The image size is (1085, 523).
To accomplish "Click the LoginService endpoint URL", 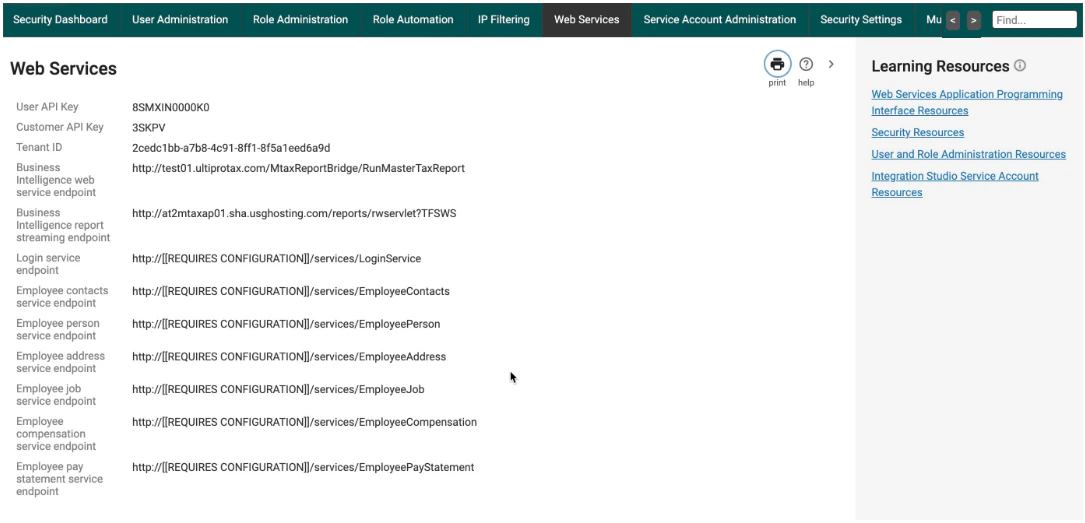I will pos(276,259).
